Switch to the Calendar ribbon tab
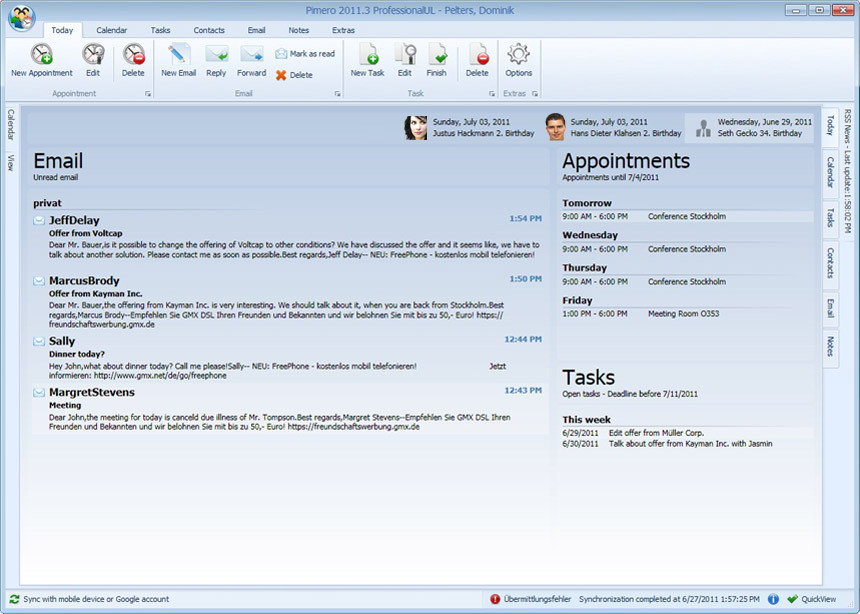The height and width of the screenshot is (614, 860). point(111,30)
